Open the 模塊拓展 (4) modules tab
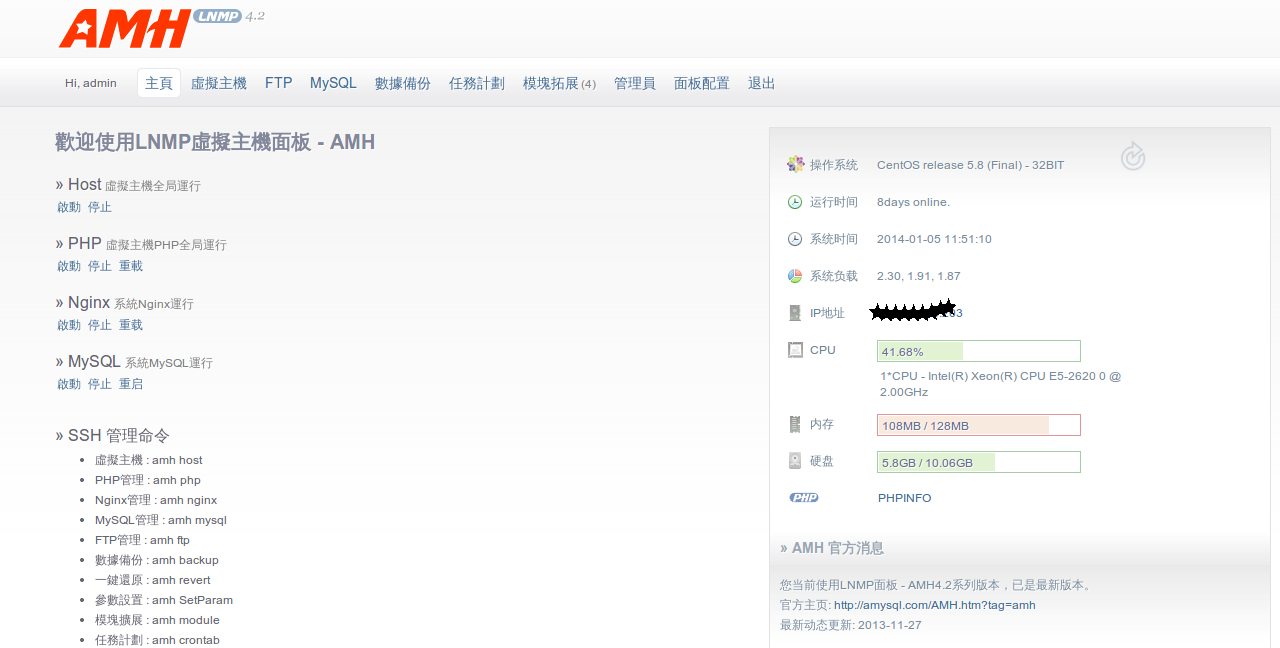 [558, 83]
